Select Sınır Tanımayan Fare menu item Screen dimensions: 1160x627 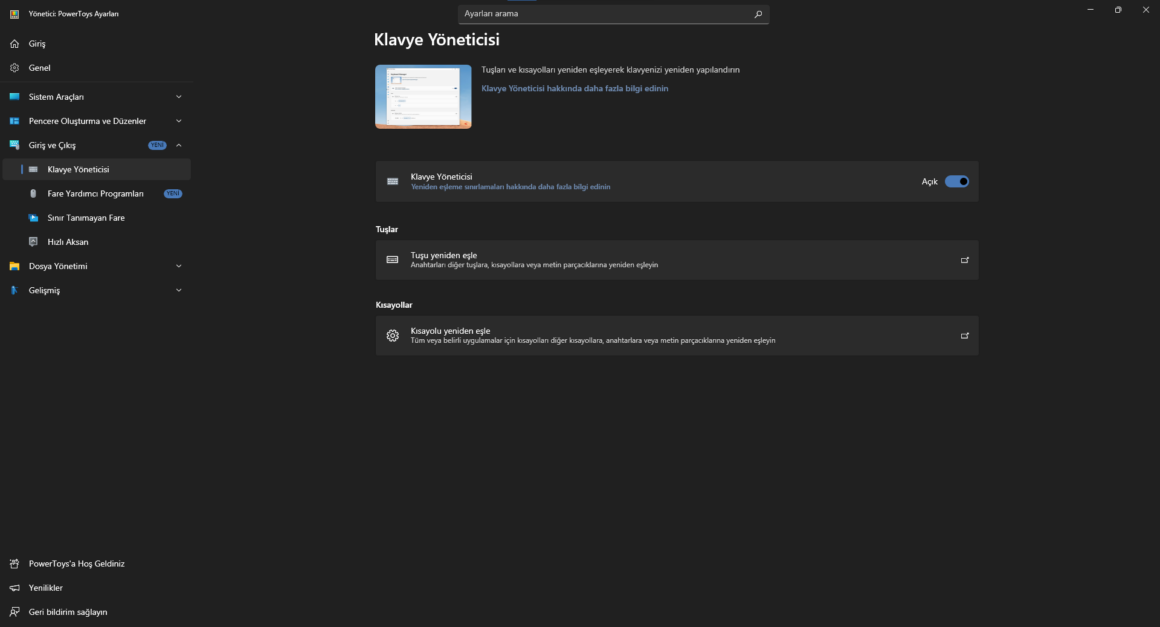[86, 218]
